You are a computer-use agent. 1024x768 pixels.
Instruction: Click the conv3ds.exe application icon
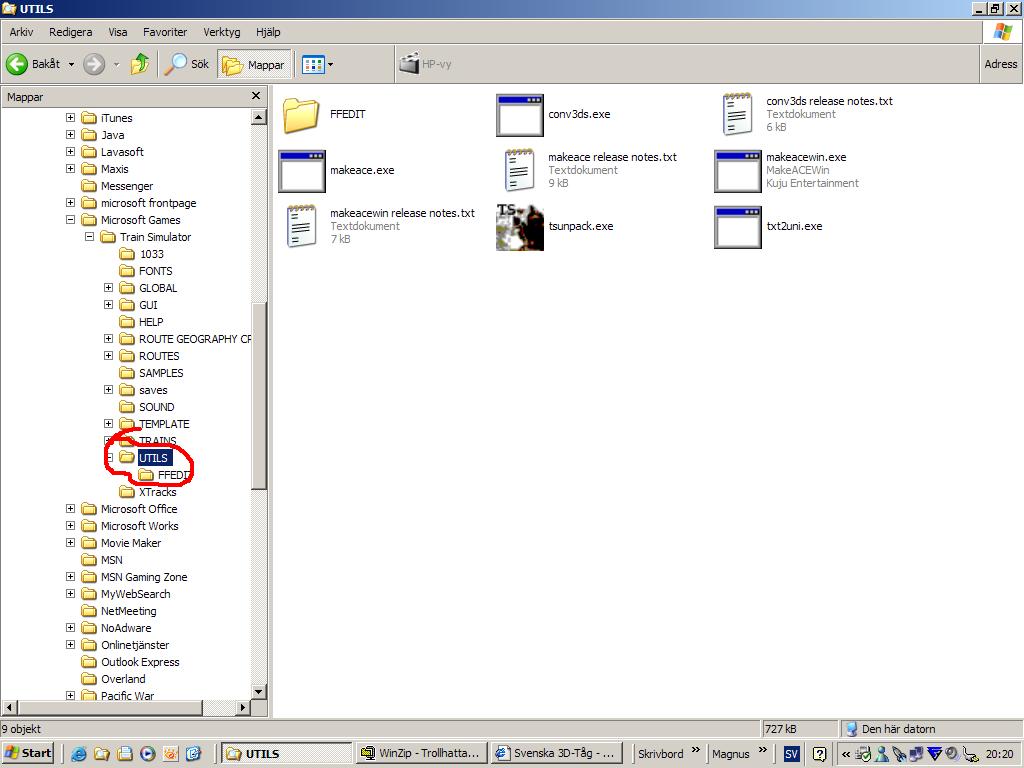pos(520,115)
